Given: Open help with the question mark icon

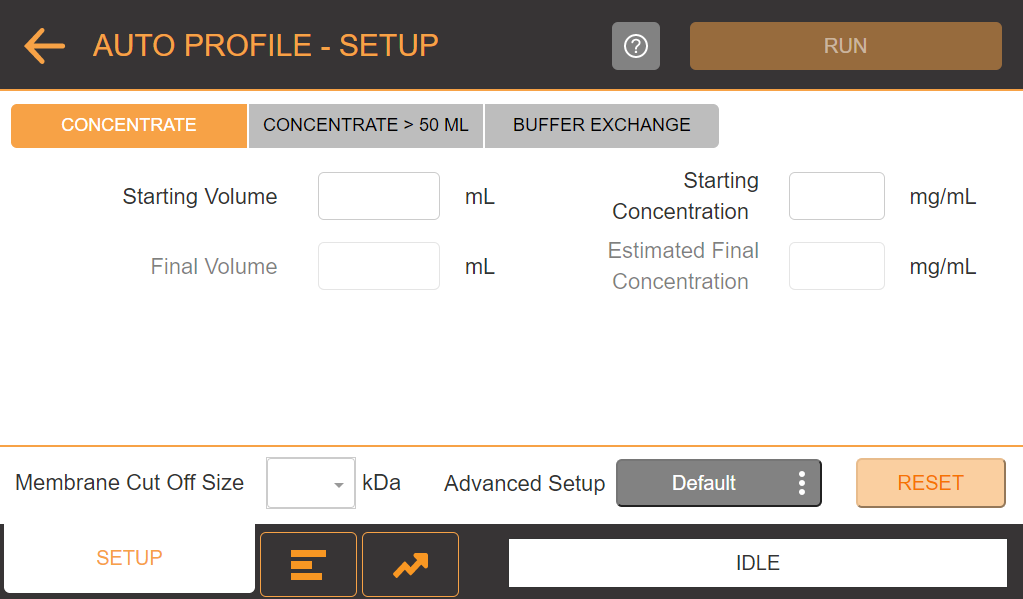Looking at the screenshot, I should pos(635,46).
